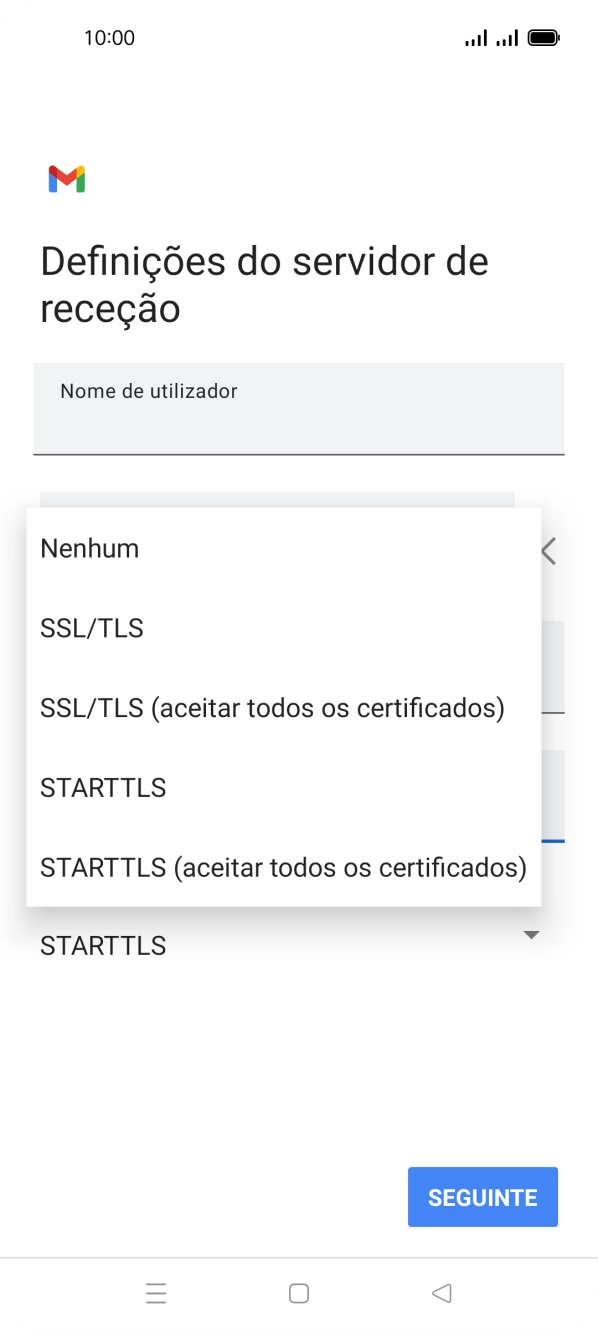The image size is (598, 1330).
Task: Choose SSL/TLS aceitar todos os certificados
Action: 271,707
